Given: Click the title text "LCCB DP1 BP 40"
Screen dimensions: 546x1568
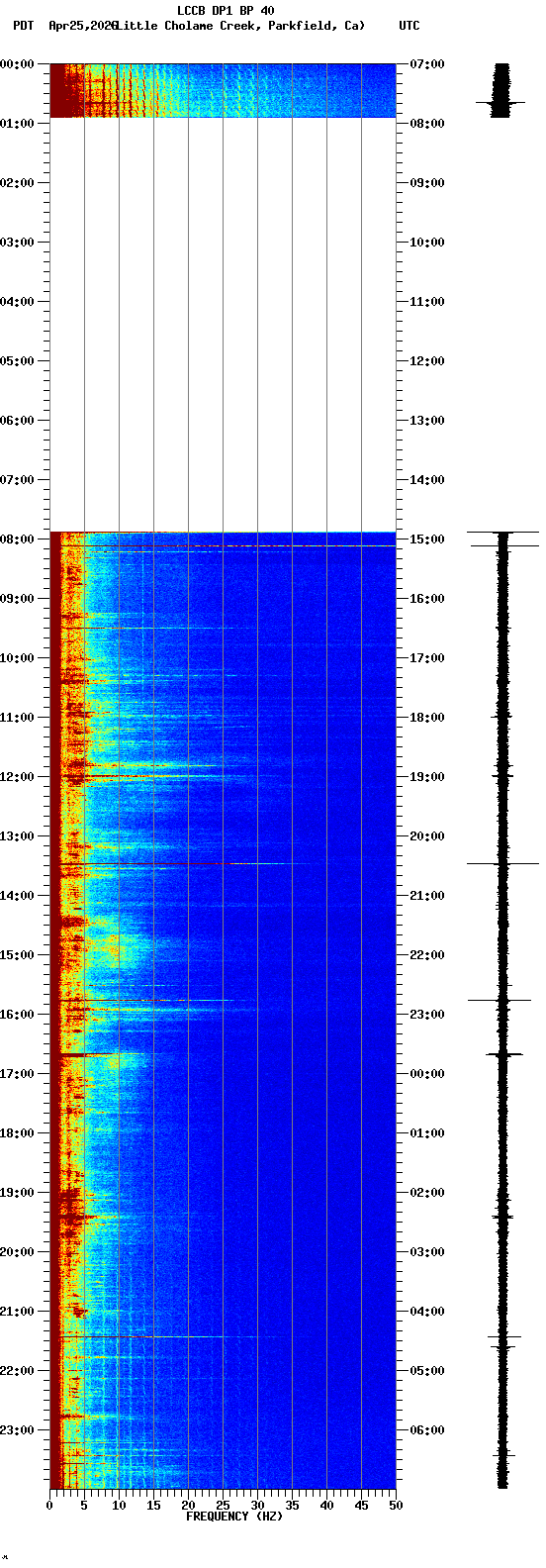Looking at the screenshot, I should pyautogui.click(x=226, y=11).
